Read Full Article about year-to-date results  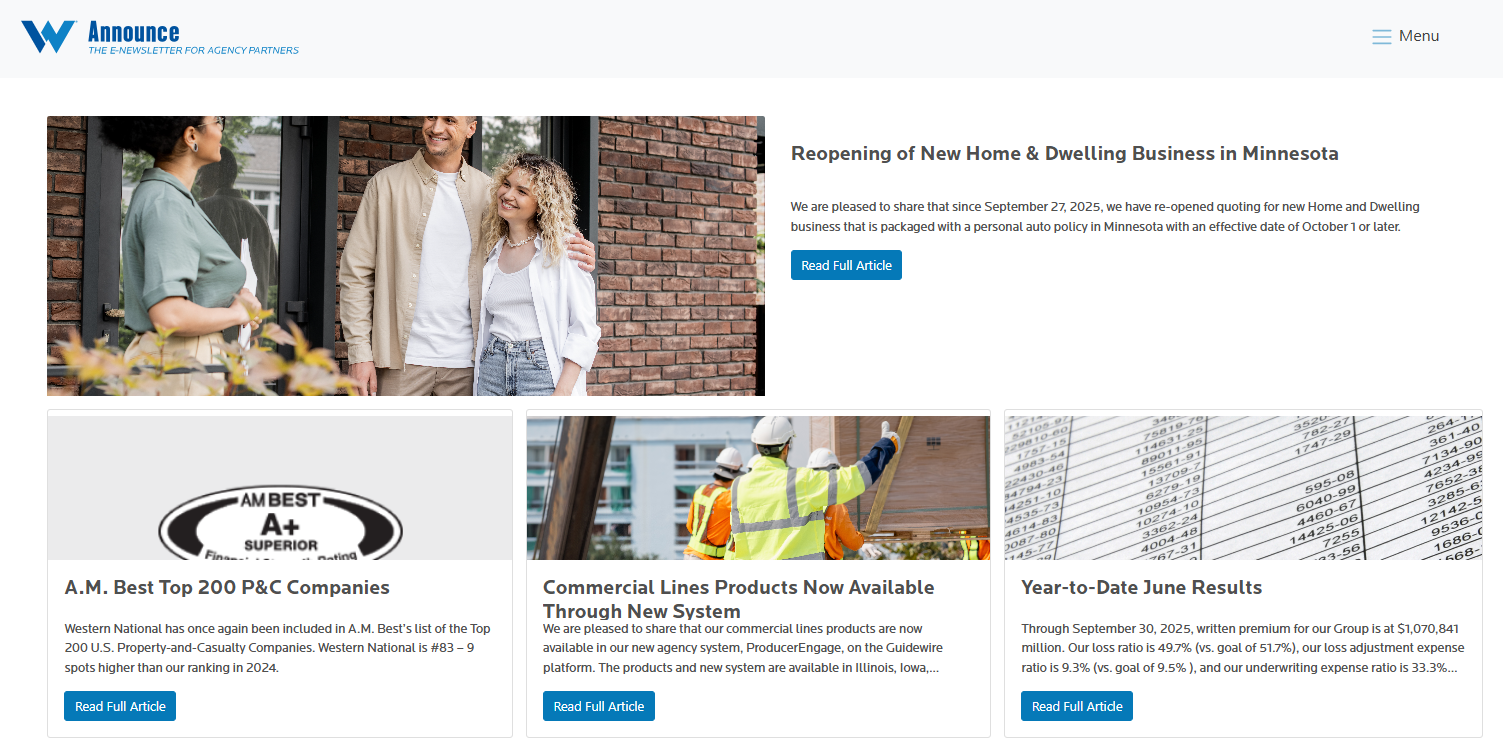[x=1077, y=706]
